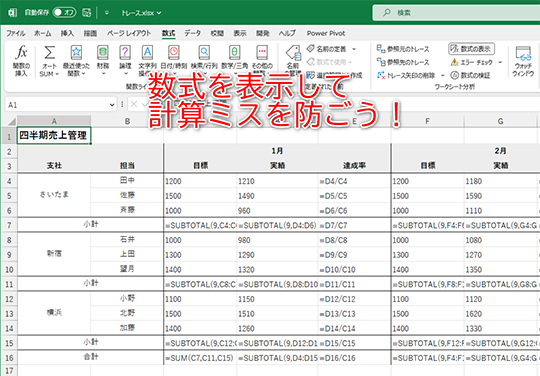Open the Name Manager tag icon
540x376 pixels.
point(293,53)
